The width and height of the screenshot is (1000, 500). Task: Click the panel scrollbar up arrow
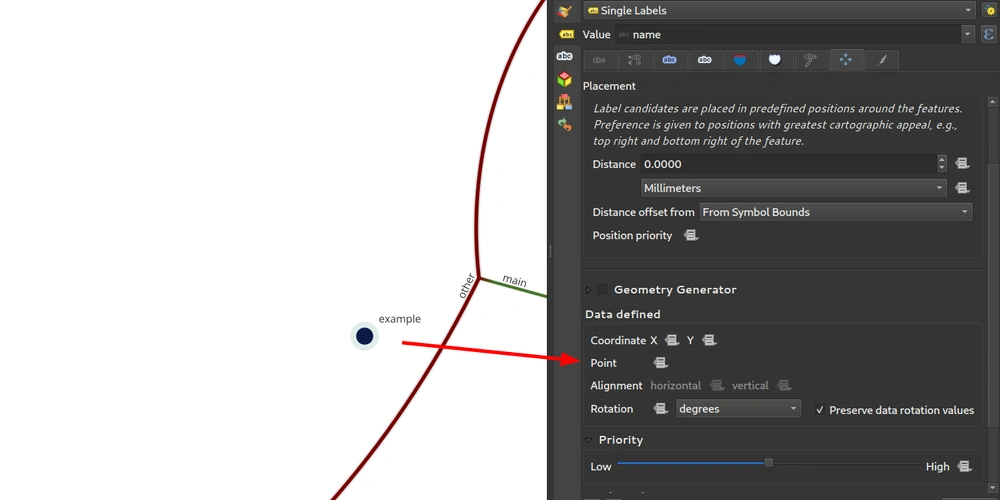pyautogui.click(x=992, y=102)
